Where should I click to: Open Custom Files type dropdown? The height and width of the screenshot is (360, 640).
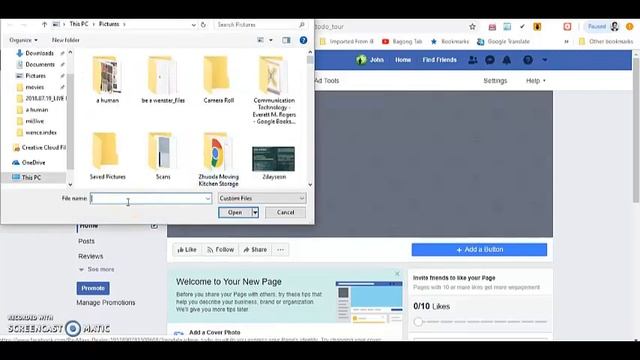[262, 198]
